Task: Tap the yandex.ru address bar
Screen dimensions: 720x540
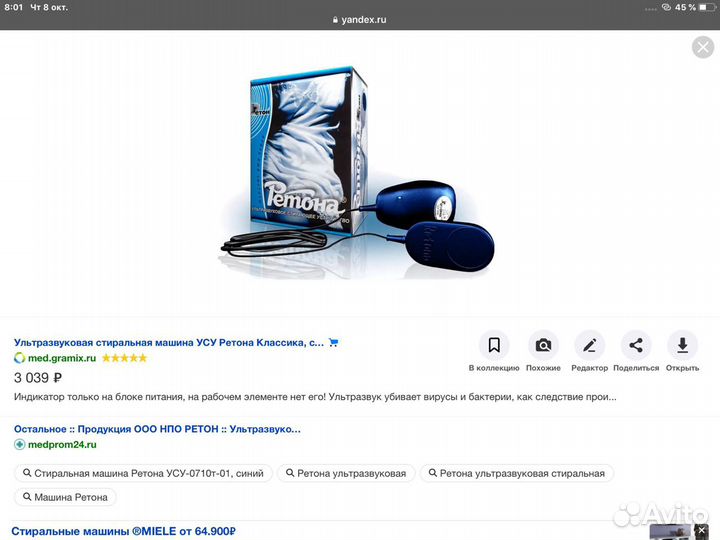Action: (360, 20)
